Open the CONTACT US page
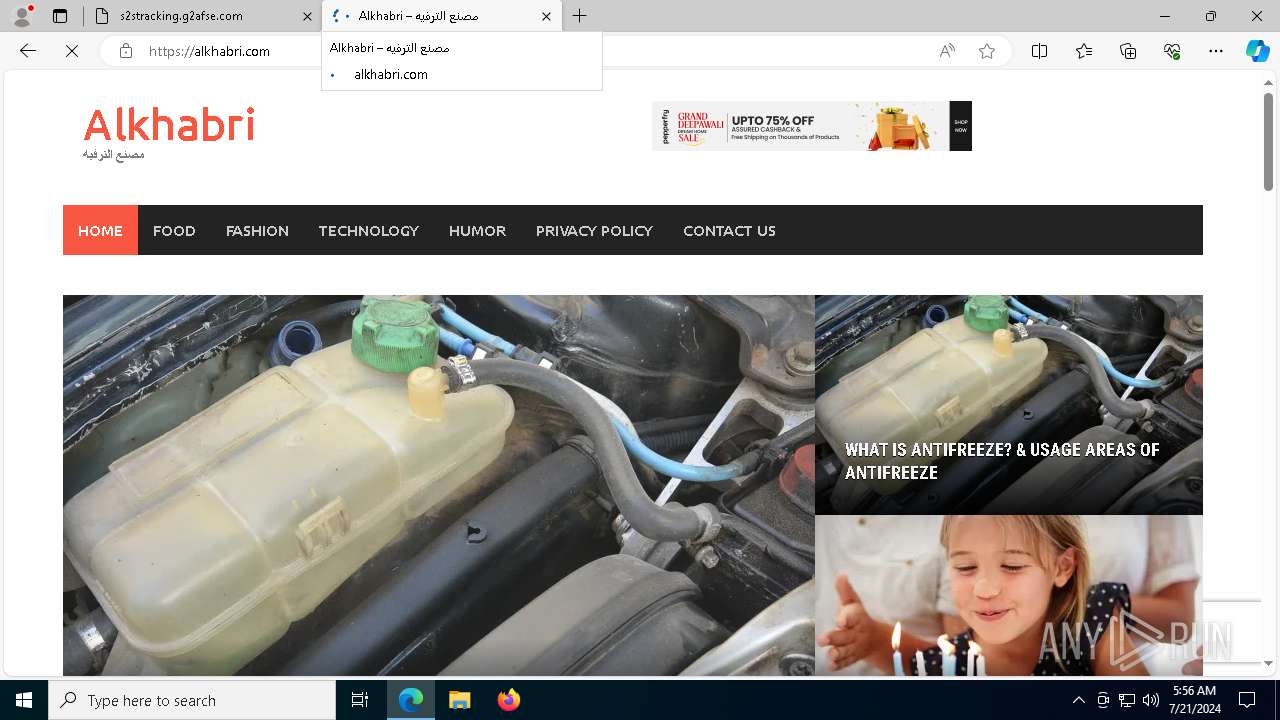 point(729,230)
